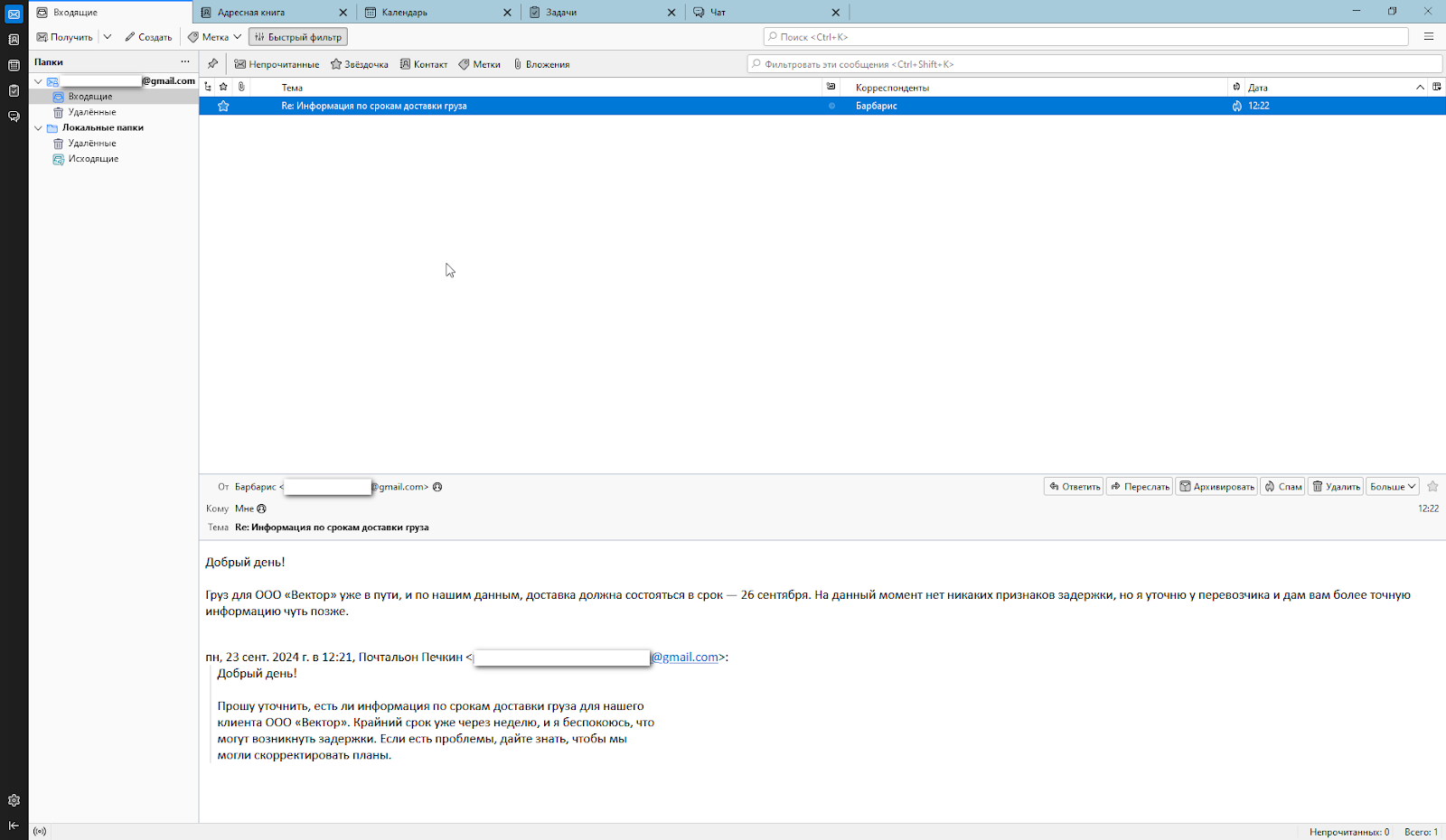Toggle pin to keep filters applied
Image resolution: width=1446 pixels, height=840 pixels.
[x=212, y=64]
